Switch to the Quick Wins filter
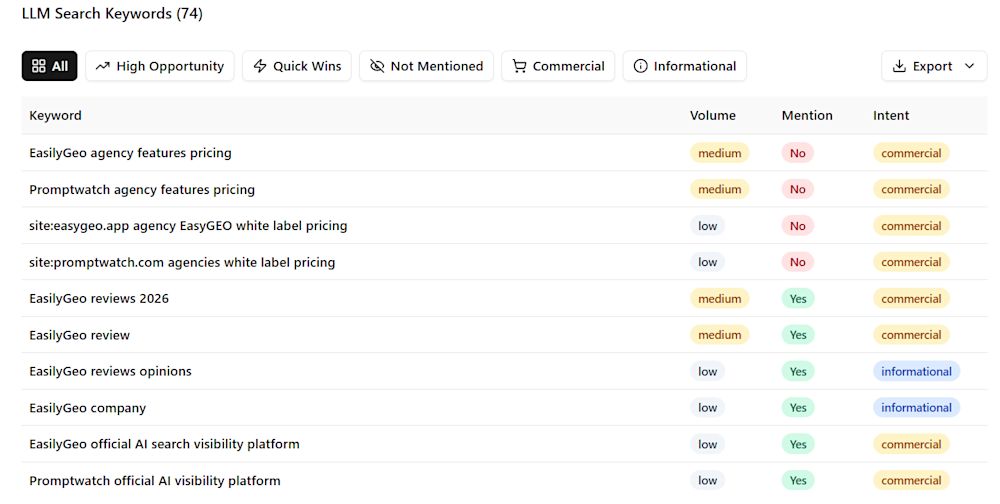Image resolution: width=1000 pixels, height=504 pixels. click(x=297, y=66)
